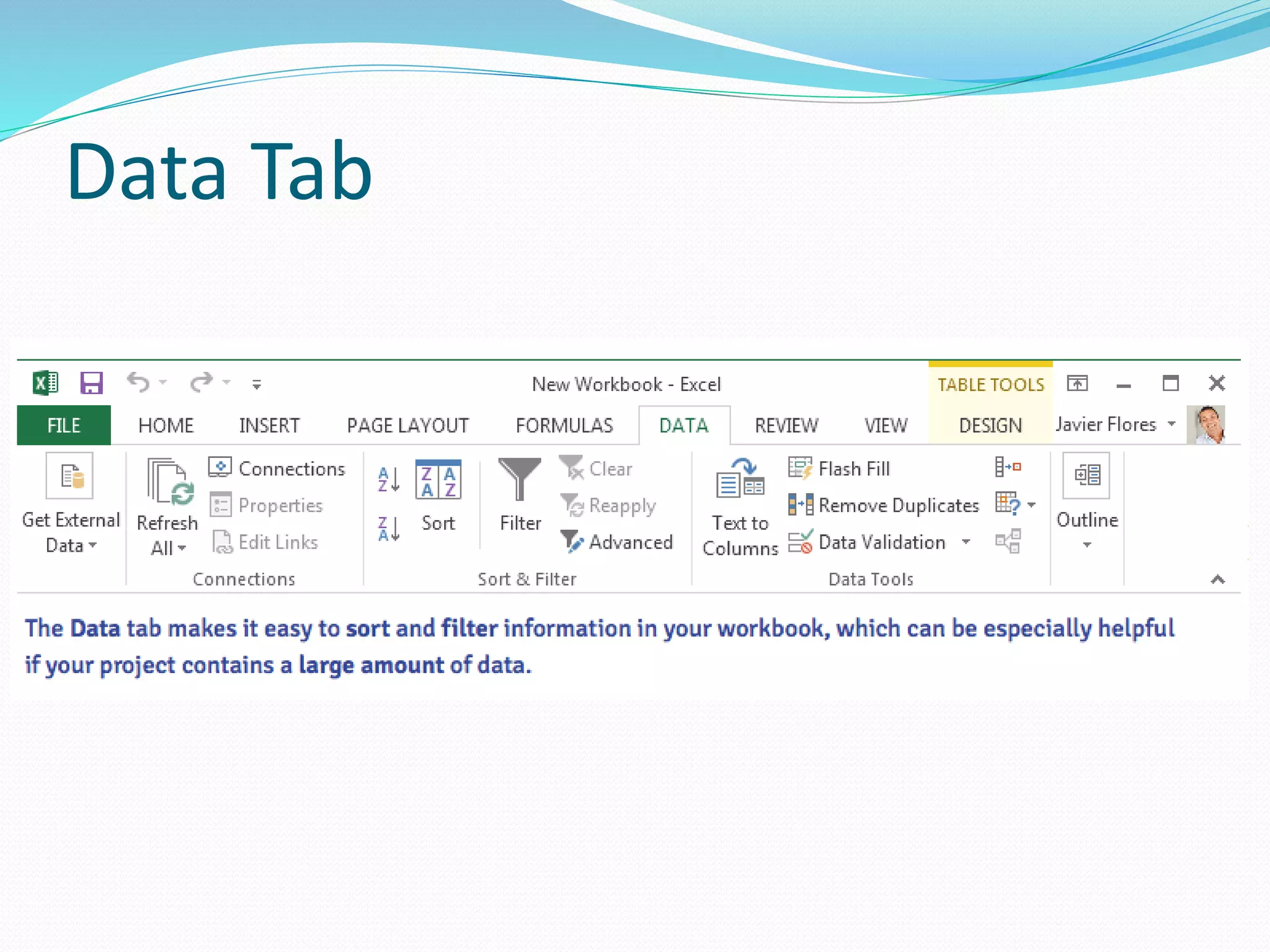Open the FILE tab
1270x952 pixels.
[63, 426]
